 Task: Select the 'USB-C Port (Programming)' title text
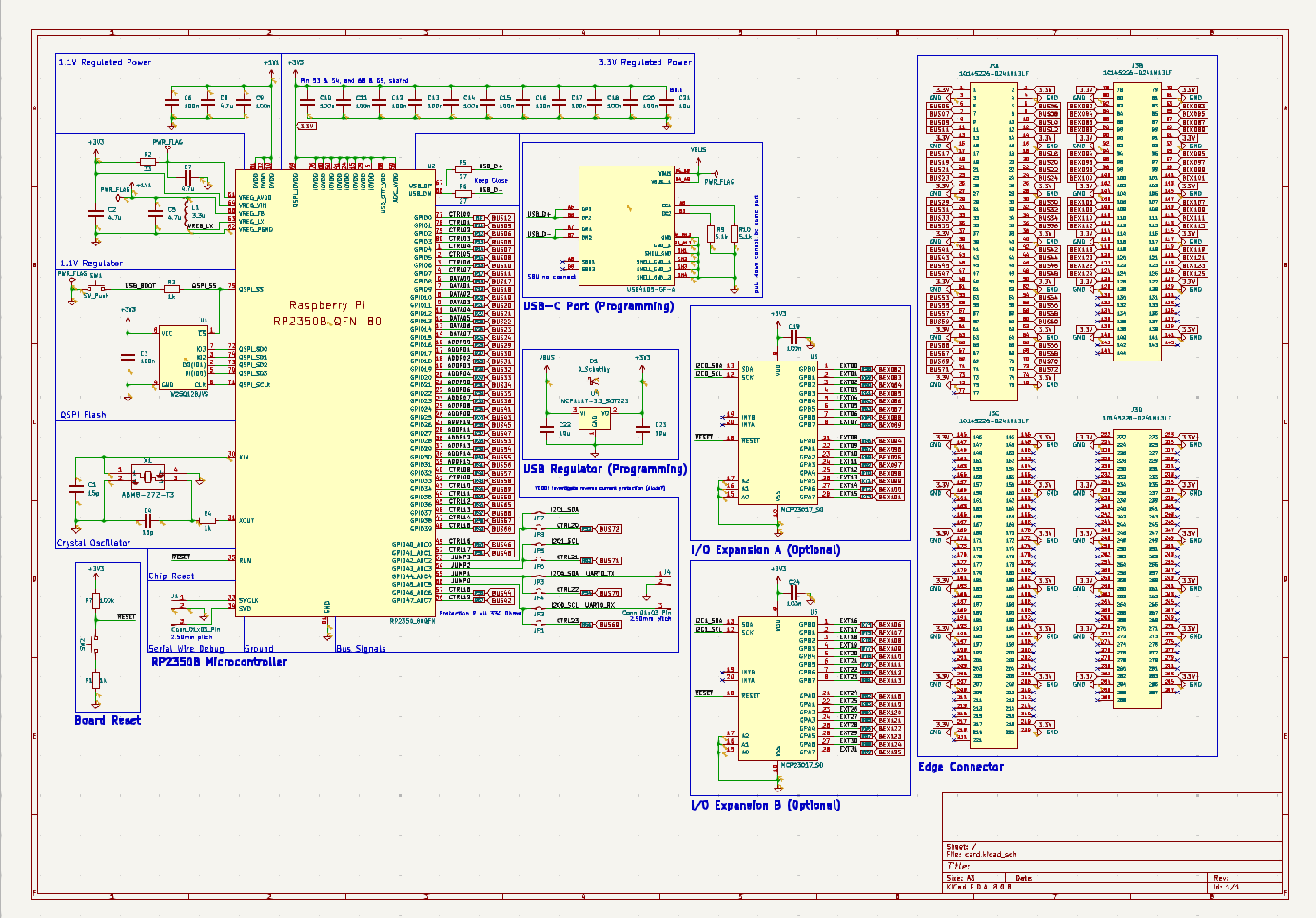click(599, 306)
